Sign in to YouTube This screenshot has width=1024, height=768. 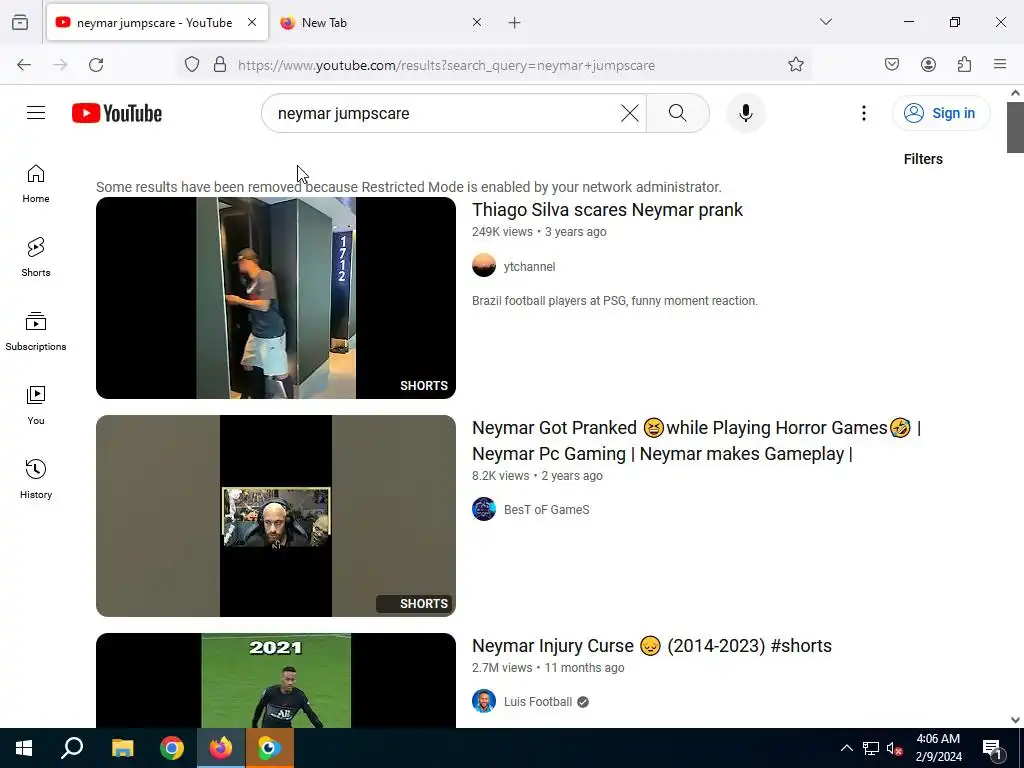click(x=941, y=113)
